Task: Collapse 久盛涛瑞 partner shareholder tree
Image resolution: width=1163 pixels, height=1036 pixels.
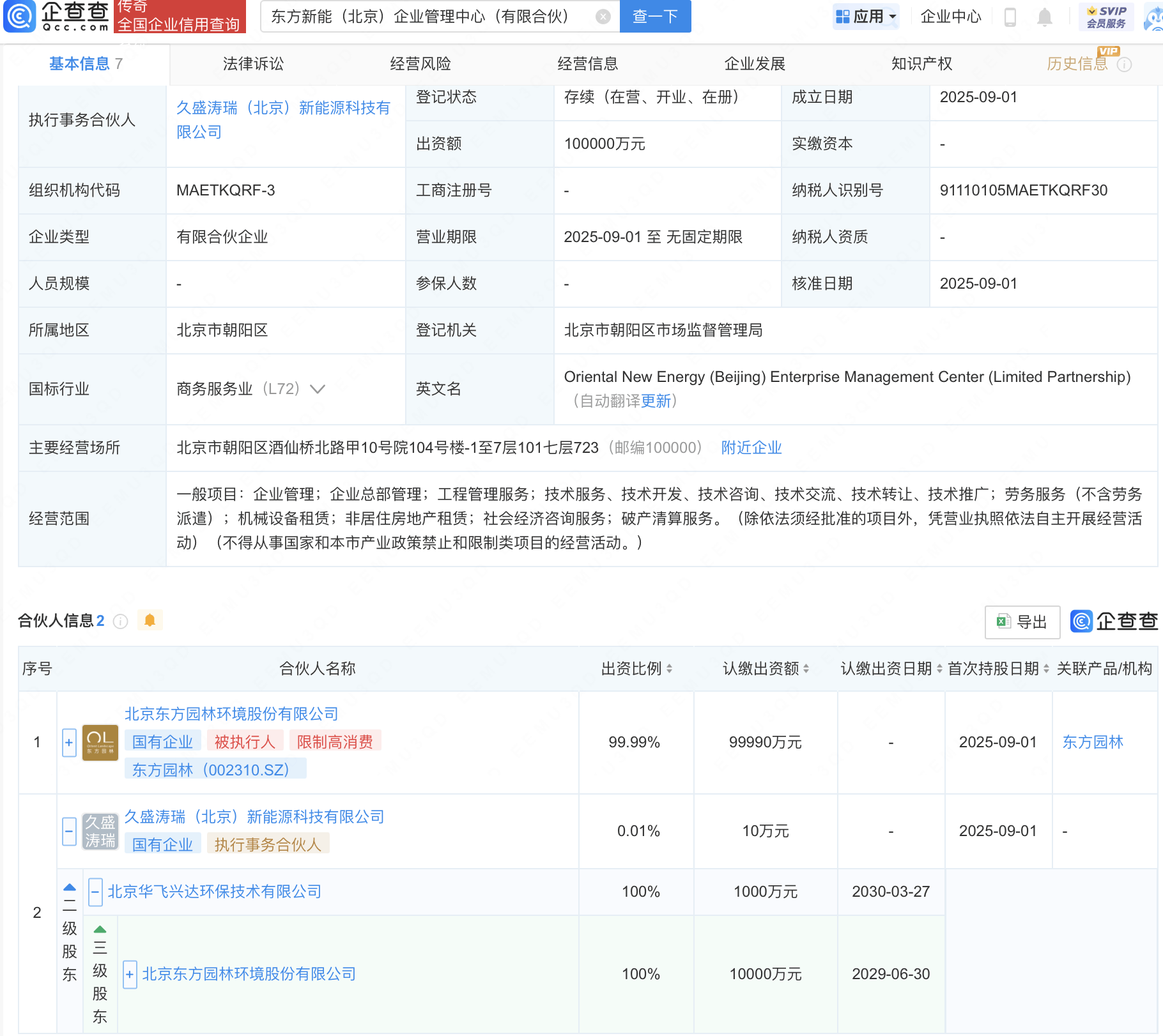Action: [69, 831]
